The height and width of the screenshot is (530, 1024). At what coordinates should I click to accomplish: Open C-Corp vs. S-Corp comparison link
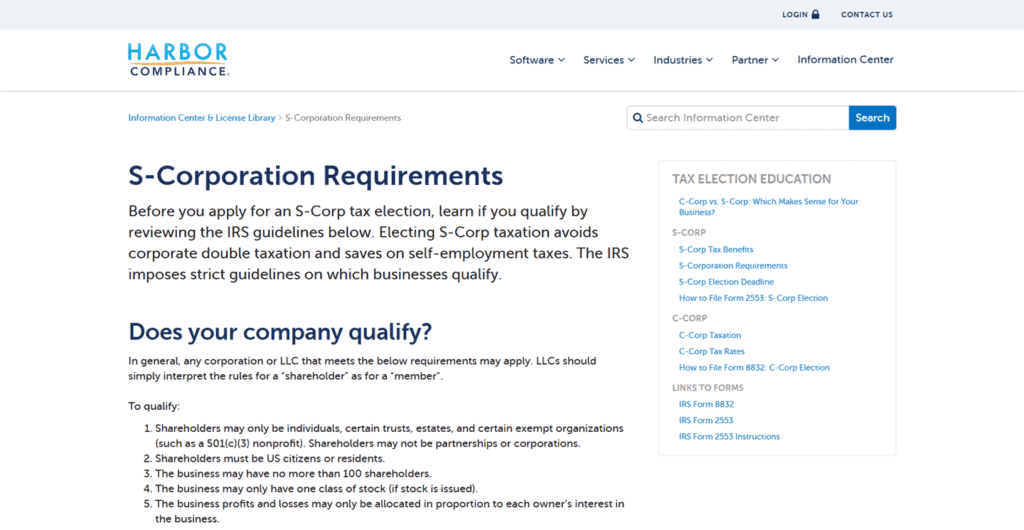click(769, 207)
